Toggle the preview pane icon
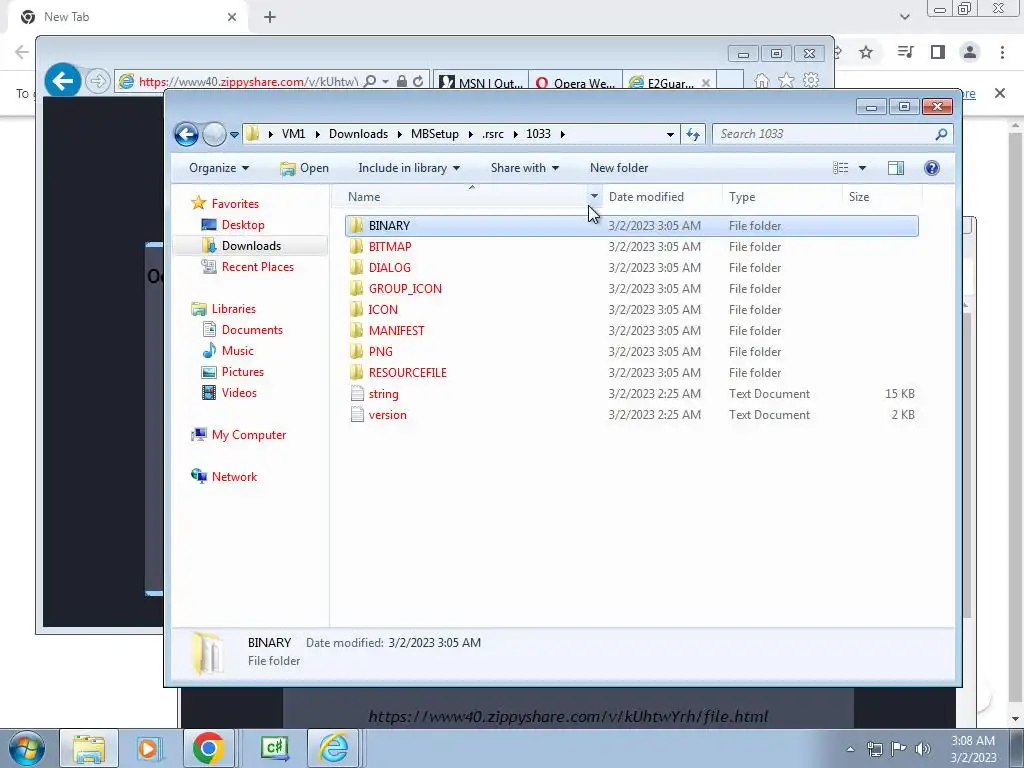 [896, 168]
